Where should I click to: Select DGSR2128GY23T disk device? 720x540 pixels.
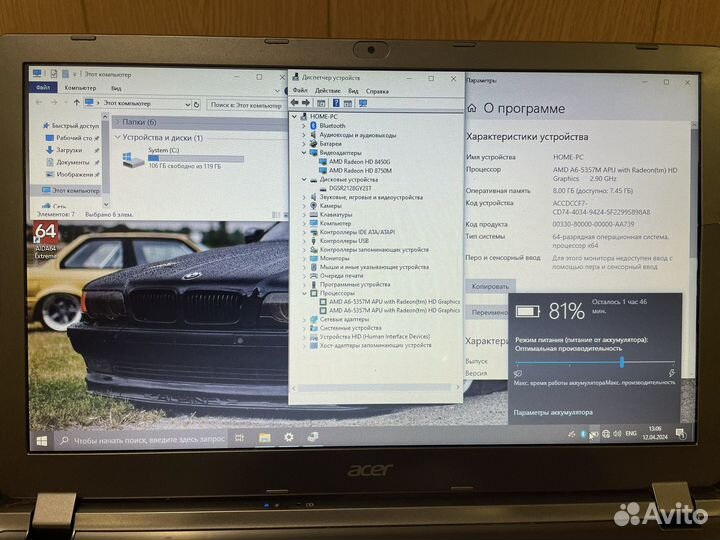click(x=350, y=188)
